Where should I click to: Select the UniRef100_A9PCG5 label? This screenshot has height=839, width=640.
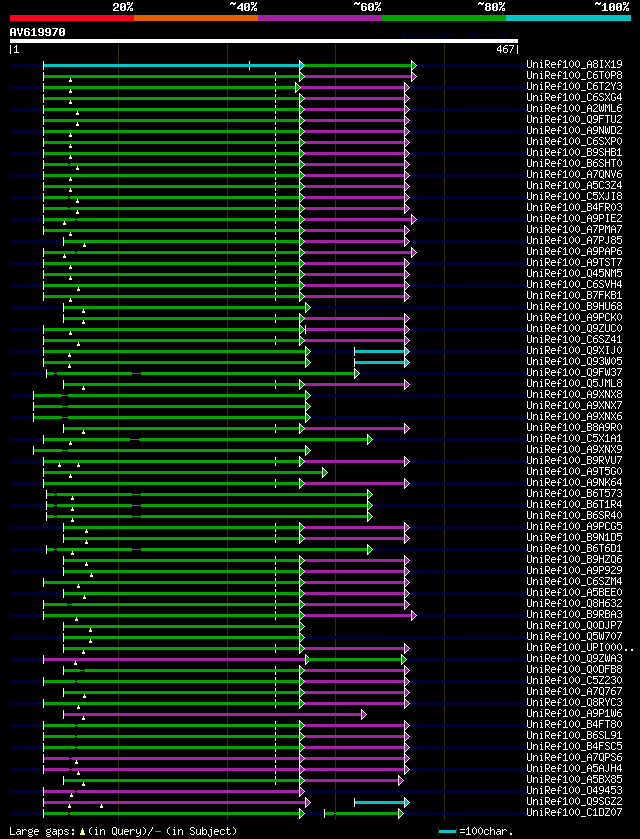[x=574, y=526]
